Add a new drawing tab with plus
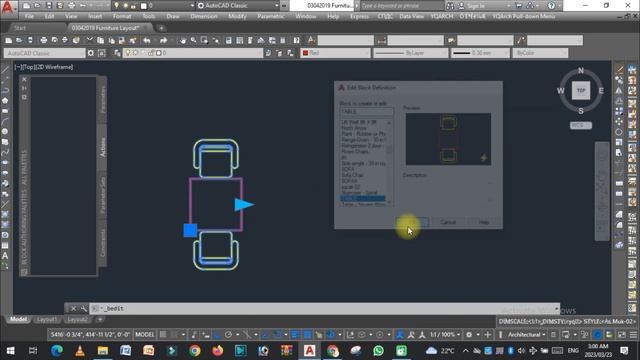The width and height of the screenshot is (640, 360). [161, 28]
